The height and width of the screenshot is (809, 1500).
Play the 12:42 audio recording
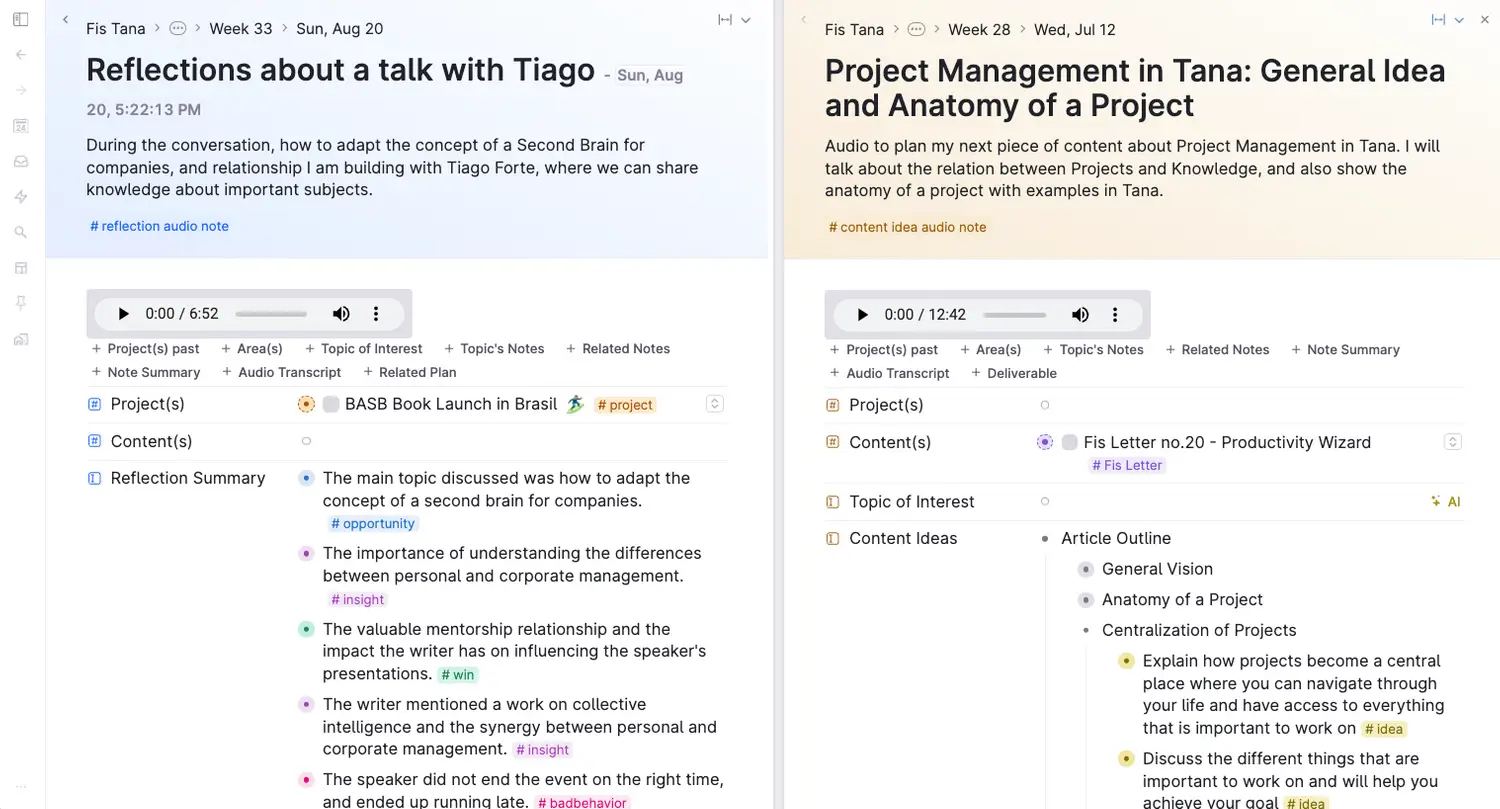coord(862,315)
